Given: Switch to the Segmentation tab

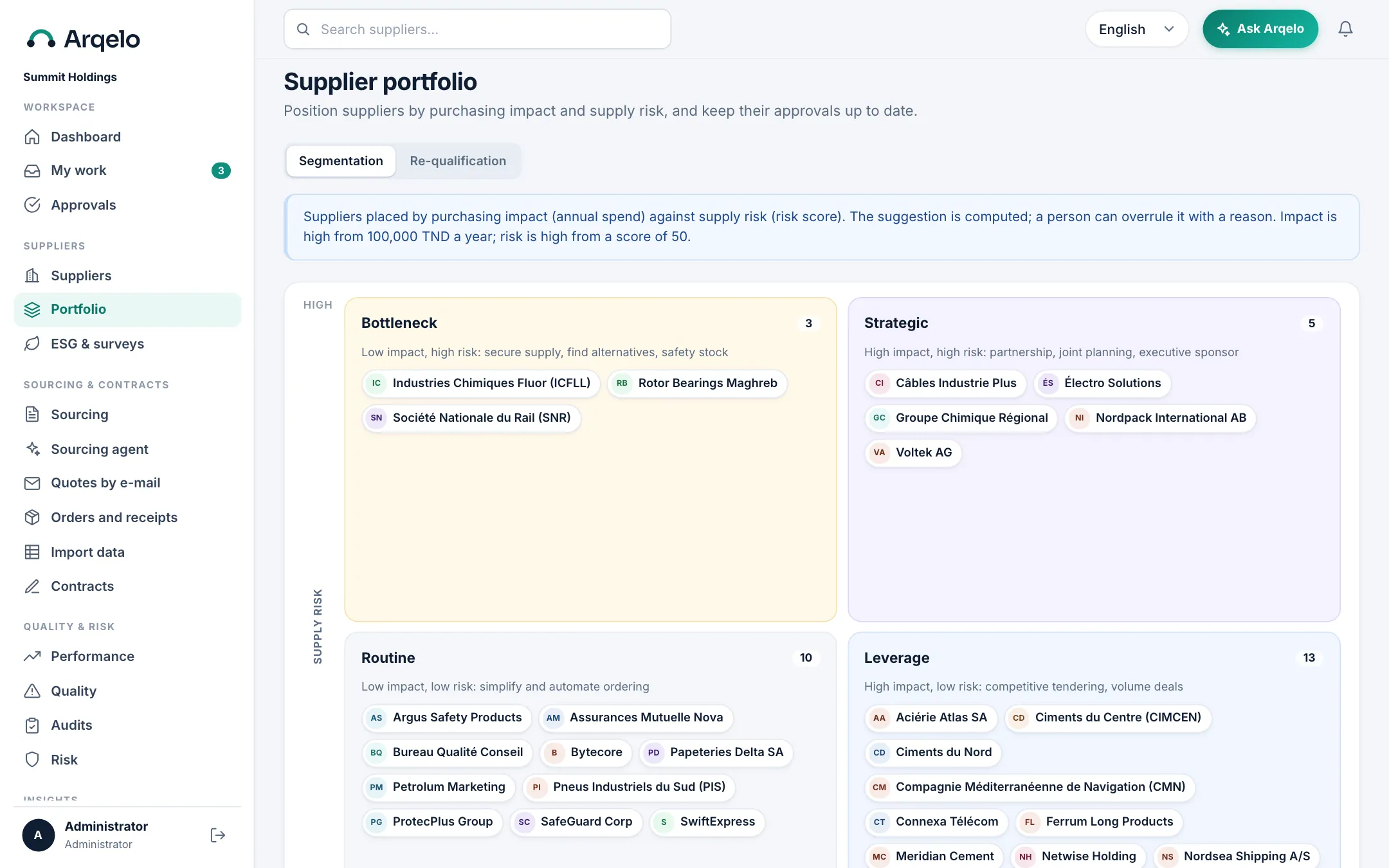Looking at the screenshot, I should 341,161.
